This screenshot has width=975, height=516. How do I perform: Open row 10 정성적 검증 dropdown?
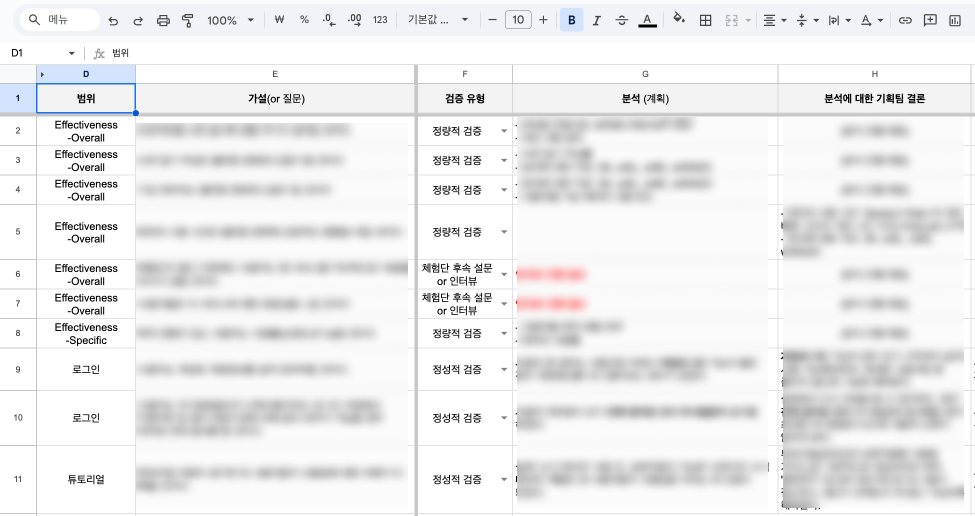click(504, 418)
